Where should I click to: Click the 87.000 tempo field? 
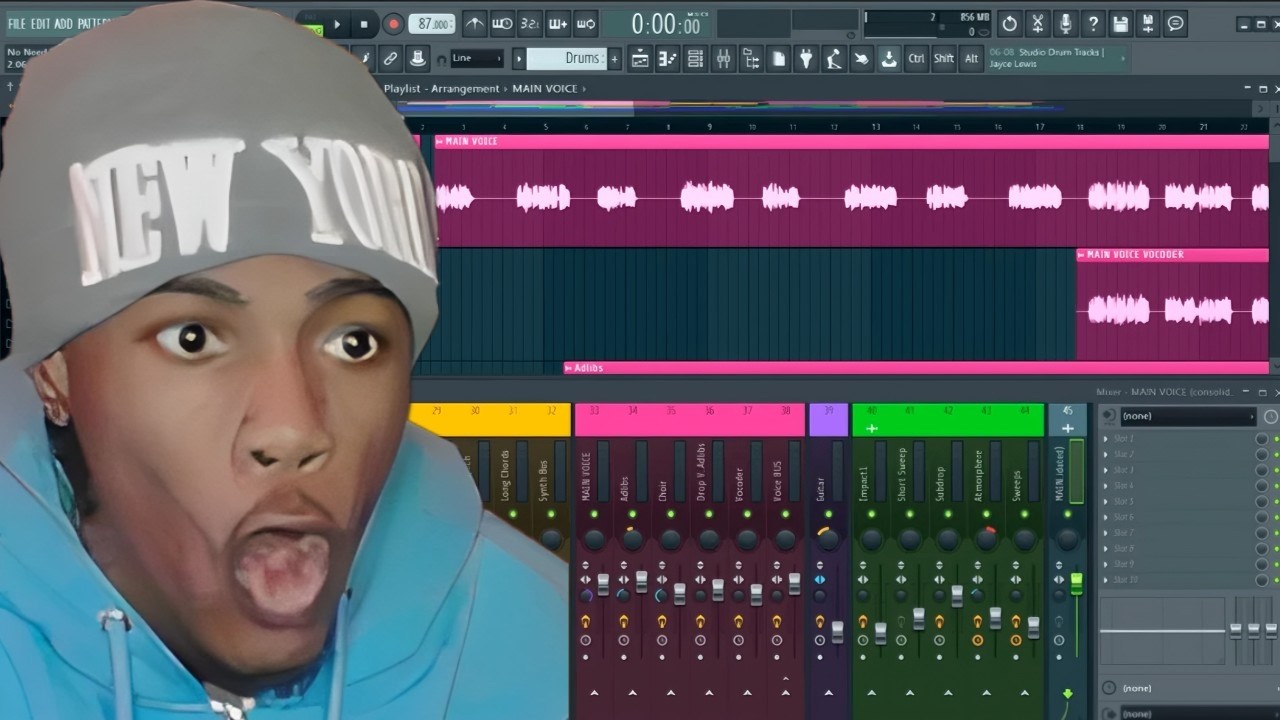432,24
